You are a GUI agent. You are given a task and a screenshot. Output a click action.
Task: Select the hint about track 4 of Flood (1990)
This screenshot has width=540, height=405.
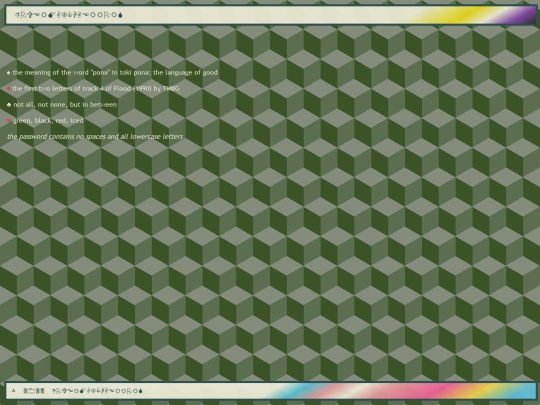[96, 89]
